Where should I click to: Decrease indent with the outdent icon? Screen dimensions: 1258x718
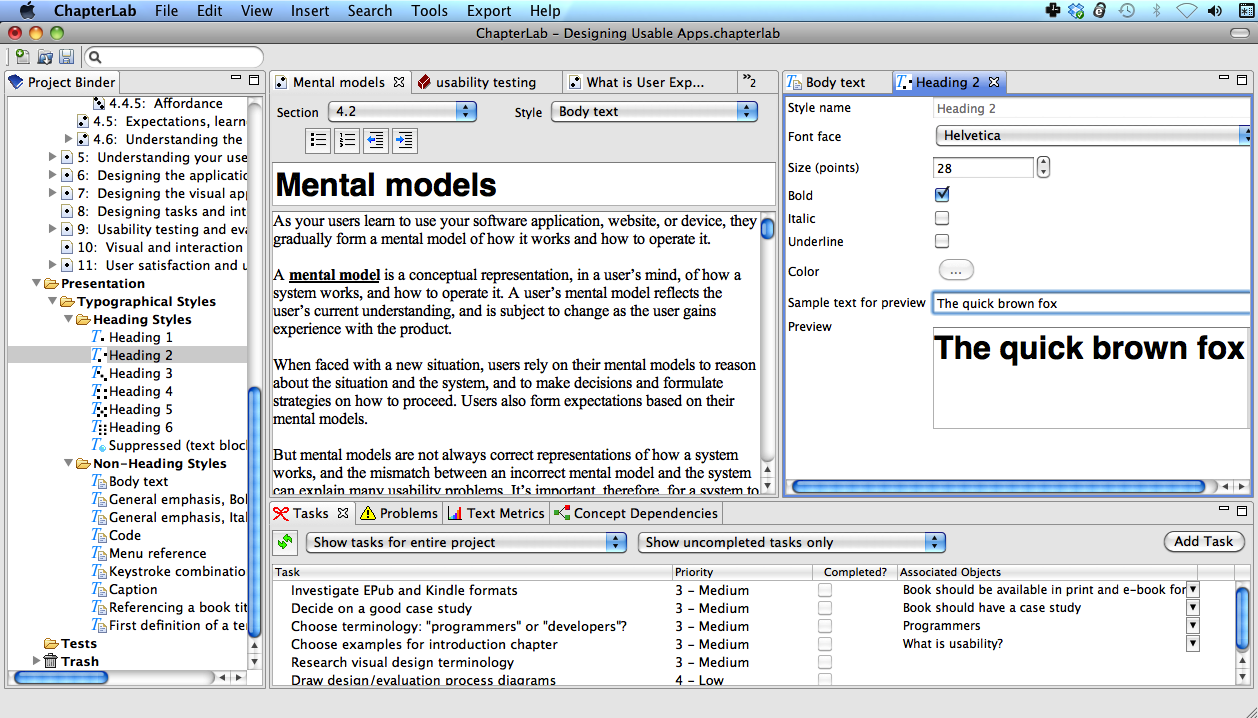click(x=376, y=141)
